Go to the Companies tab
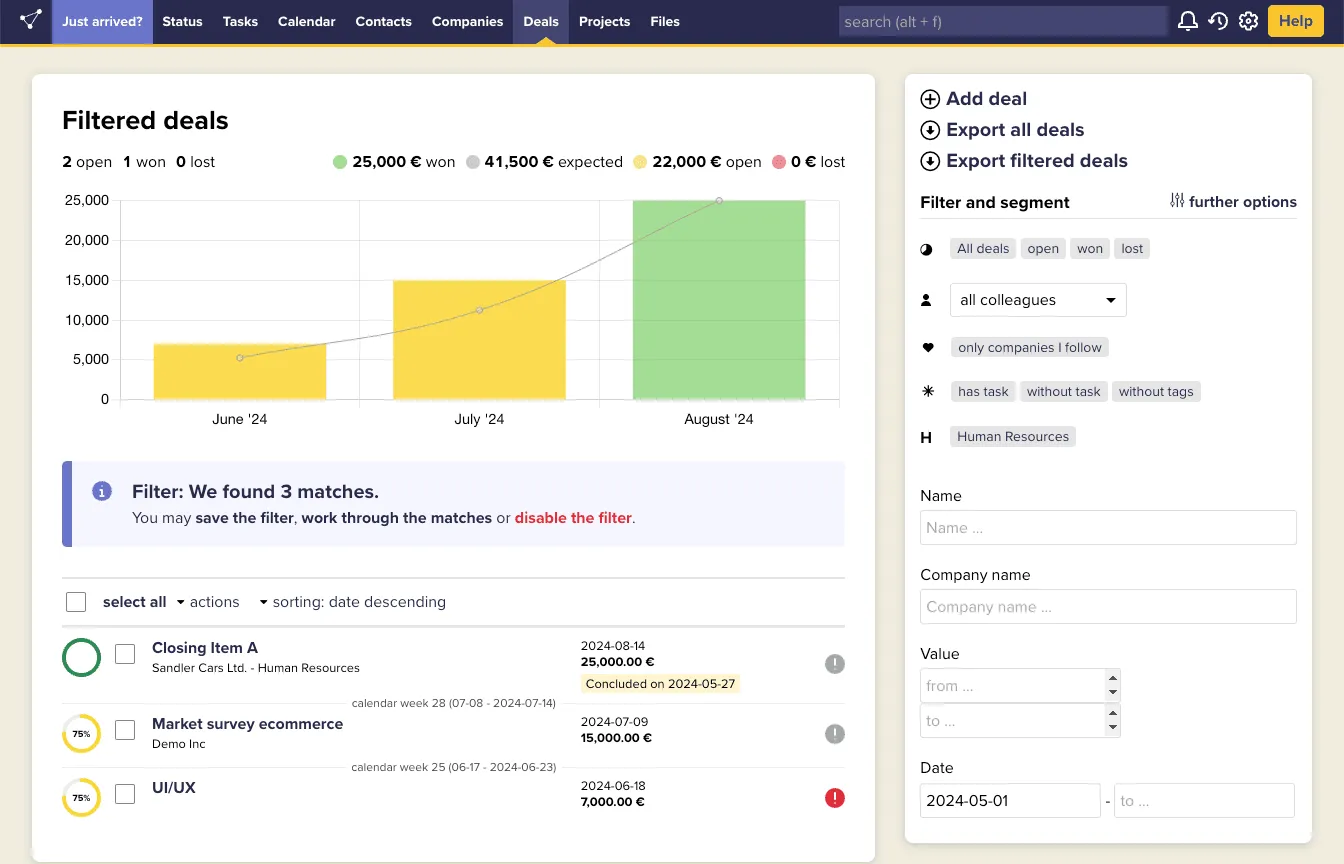Viewport: 1344px width, 864px height. [x=467, y=21]
